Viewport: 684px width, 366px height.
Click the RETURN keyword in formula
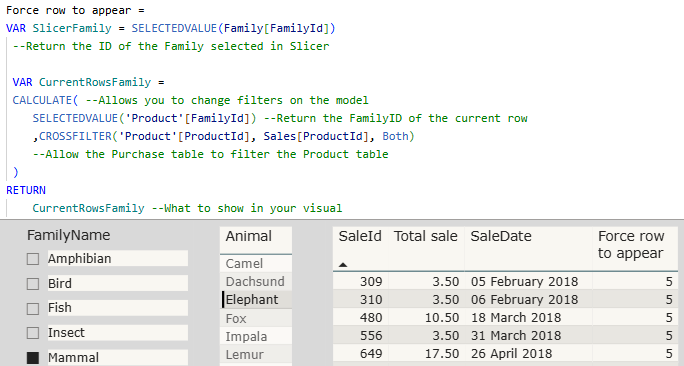[x=26, y=190]
